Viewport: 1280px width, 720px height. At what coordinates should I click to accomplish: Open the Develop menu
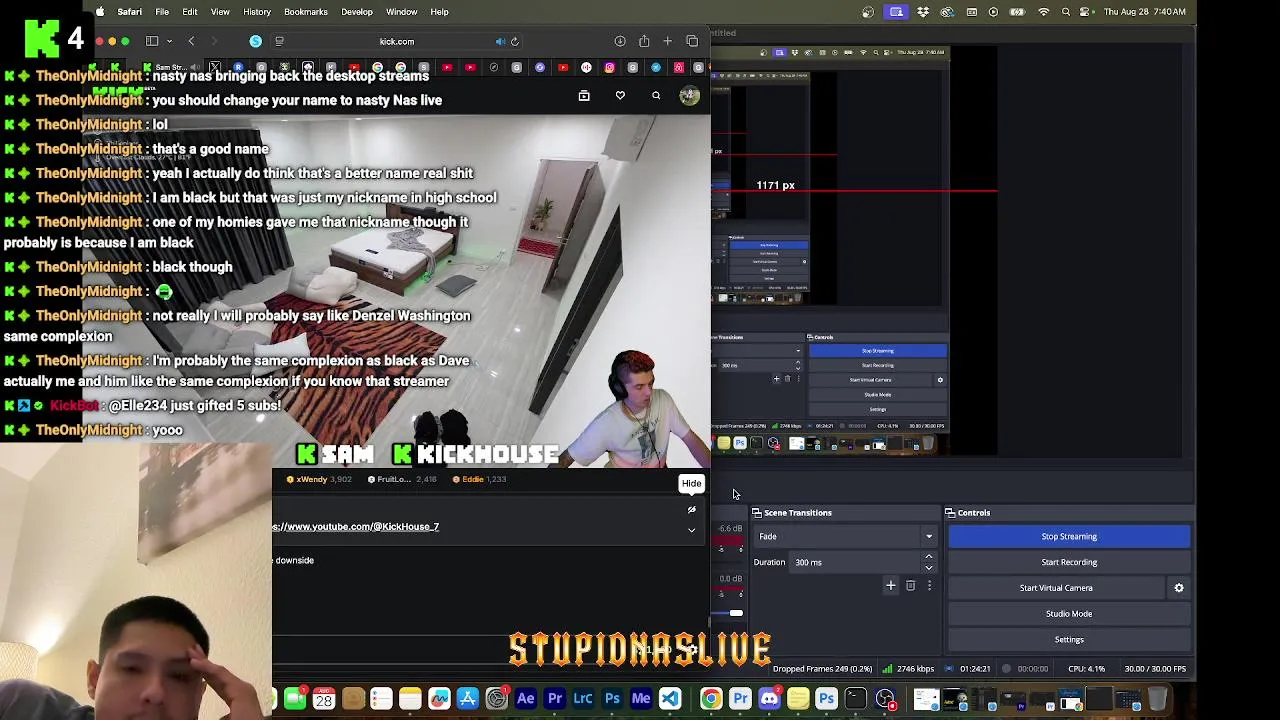[357, 12]
